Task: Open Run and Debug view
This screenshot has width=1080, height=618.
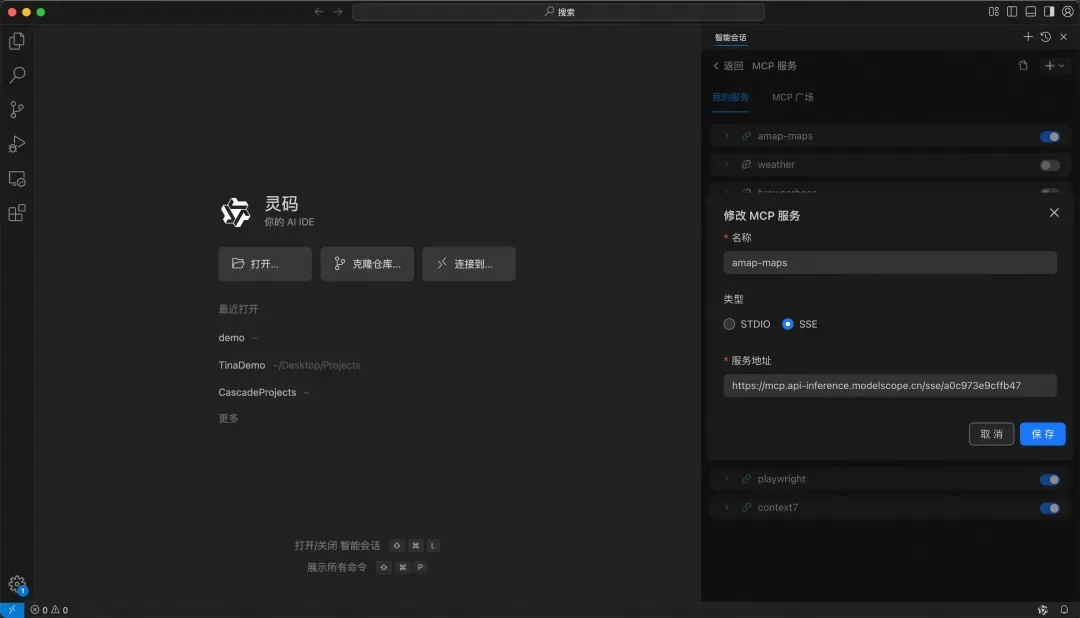Action: pos(17,144)
